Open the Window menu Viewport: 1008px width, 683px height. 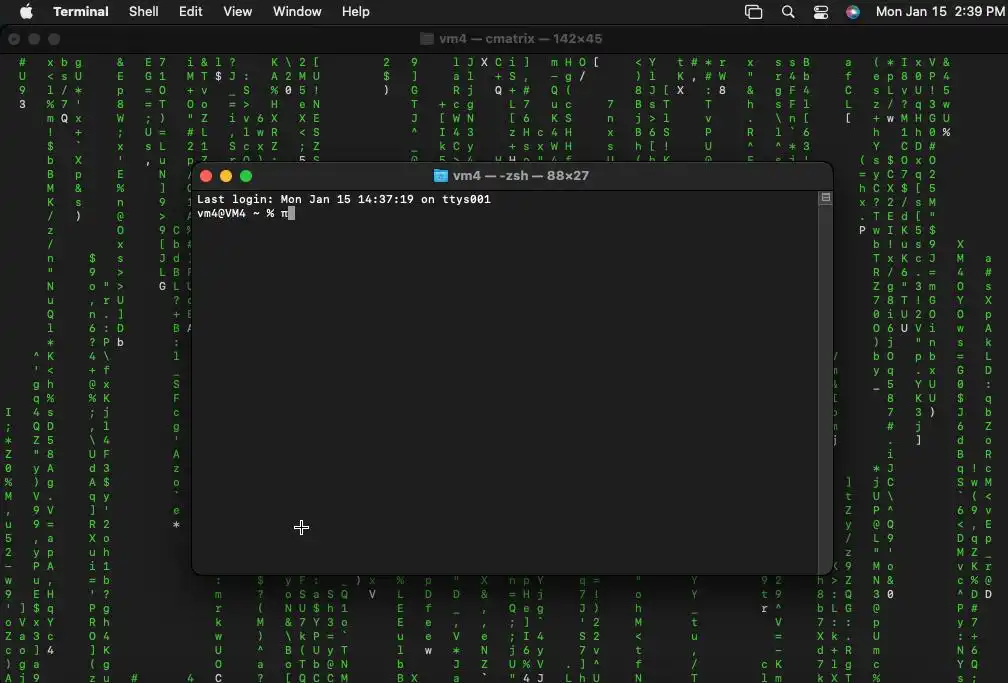297,12
